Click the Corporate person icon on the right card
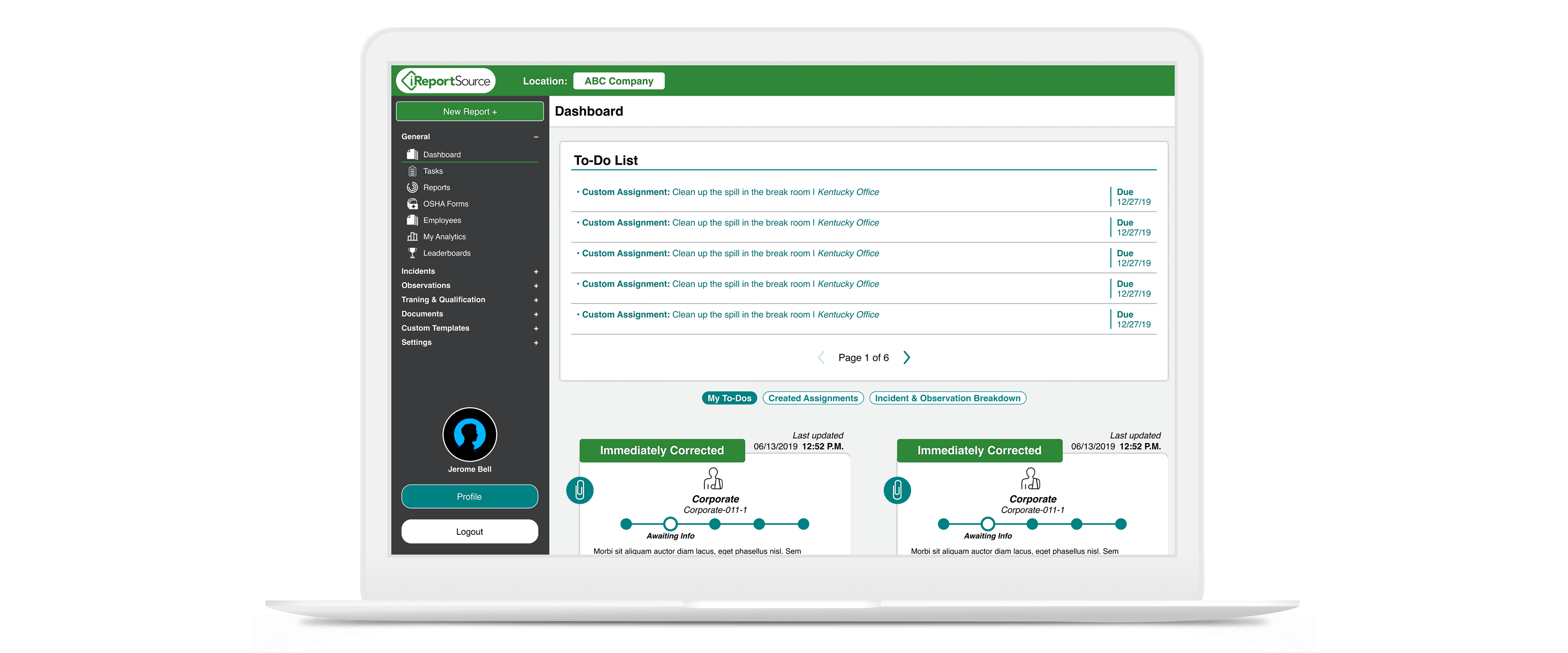 (x=1031, y=479)
